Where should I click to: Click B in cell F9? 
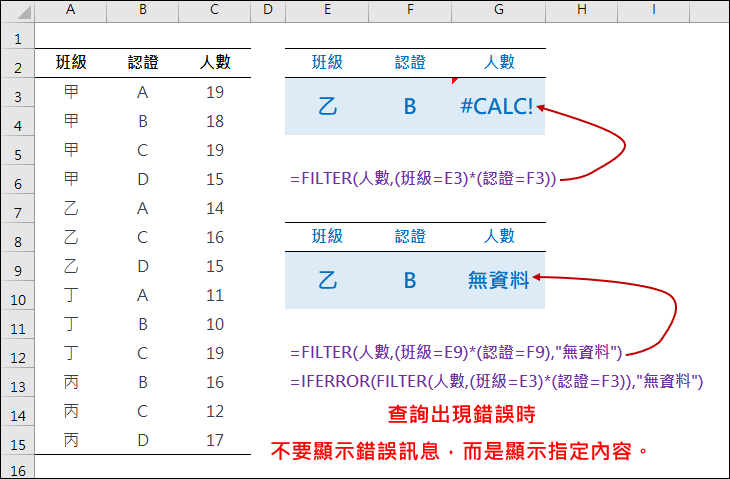click(410, 281)
